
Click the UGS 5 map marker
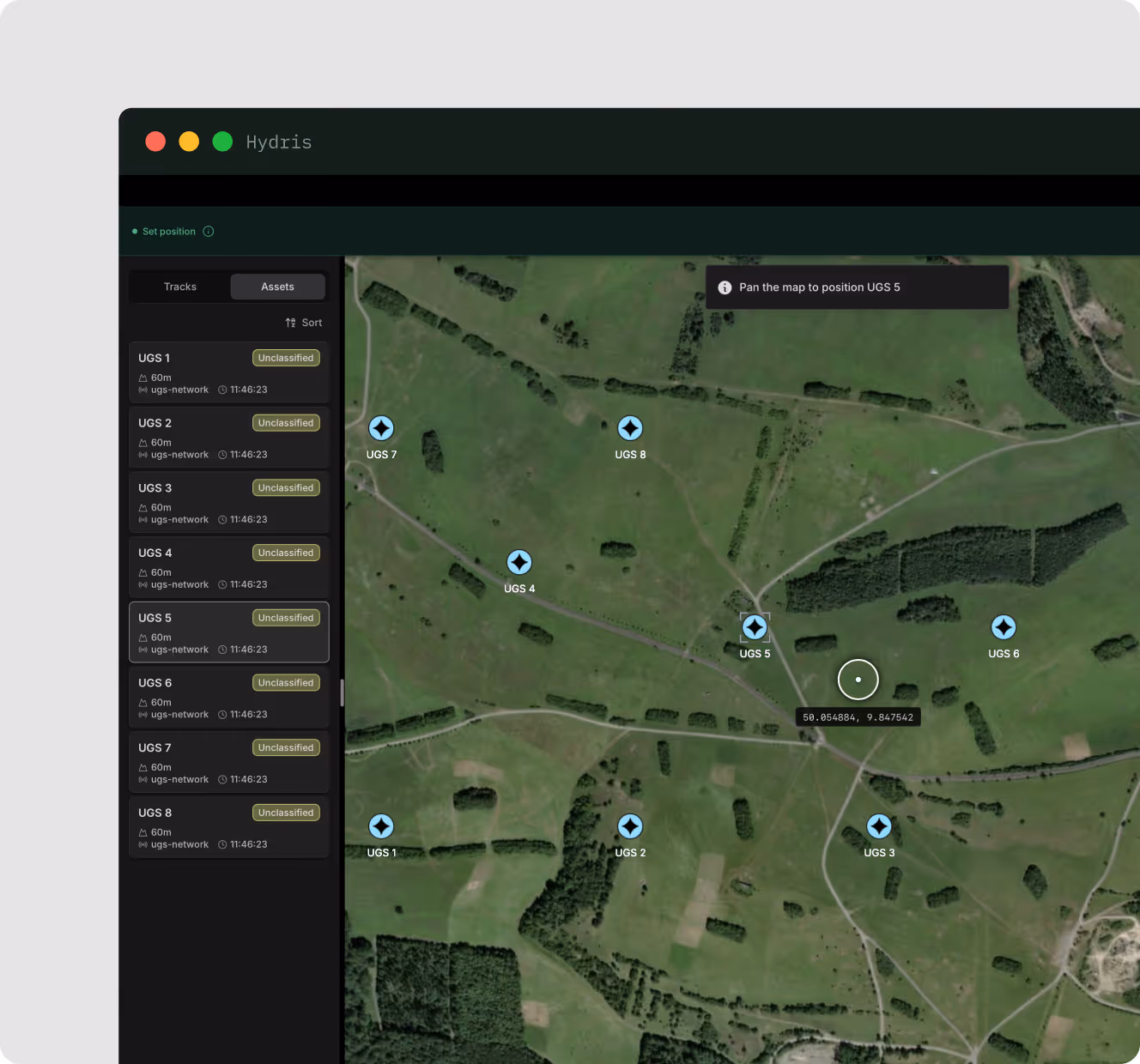tap(755, 627)
